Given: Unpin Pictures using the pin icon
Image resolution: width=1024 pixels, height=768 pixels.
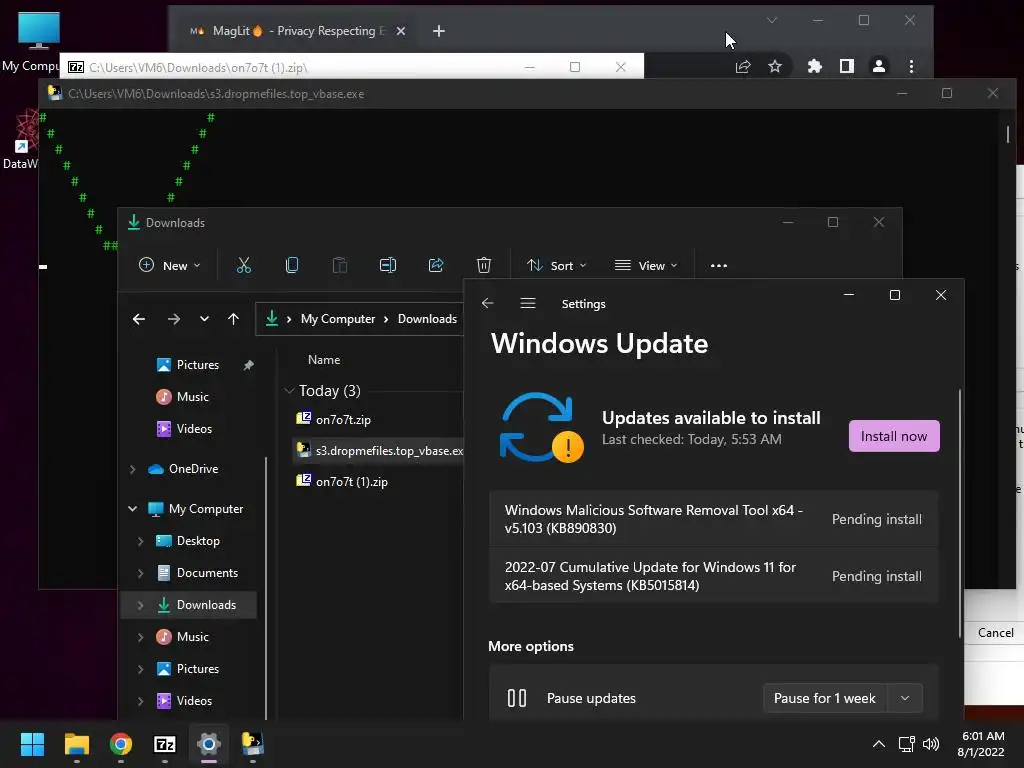Looking at the screenshot, I should click(x=248, y=365).
